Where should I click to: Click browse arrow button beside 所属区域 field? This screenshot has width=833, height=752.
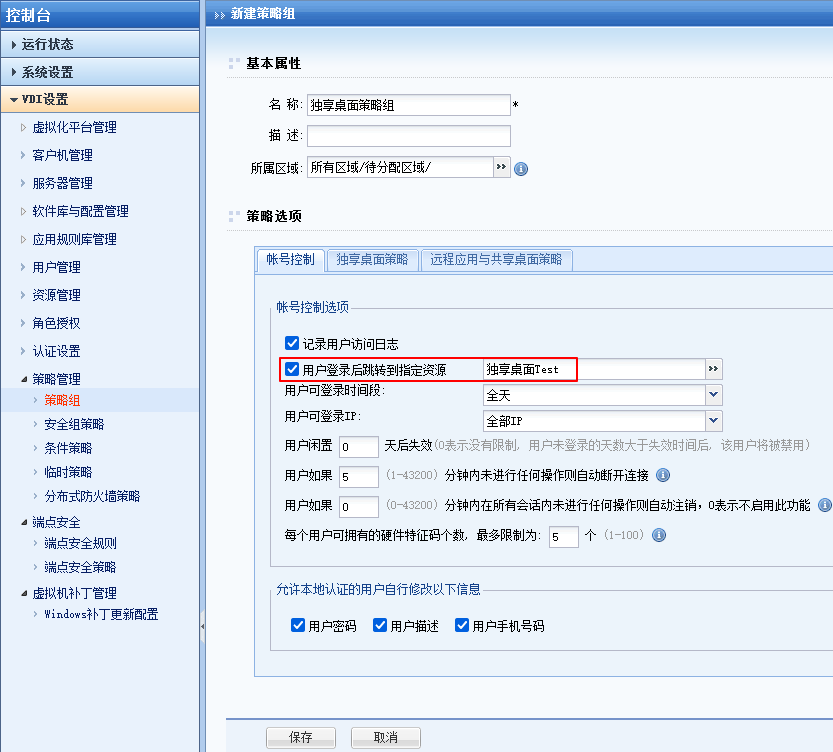pos(502,167)
